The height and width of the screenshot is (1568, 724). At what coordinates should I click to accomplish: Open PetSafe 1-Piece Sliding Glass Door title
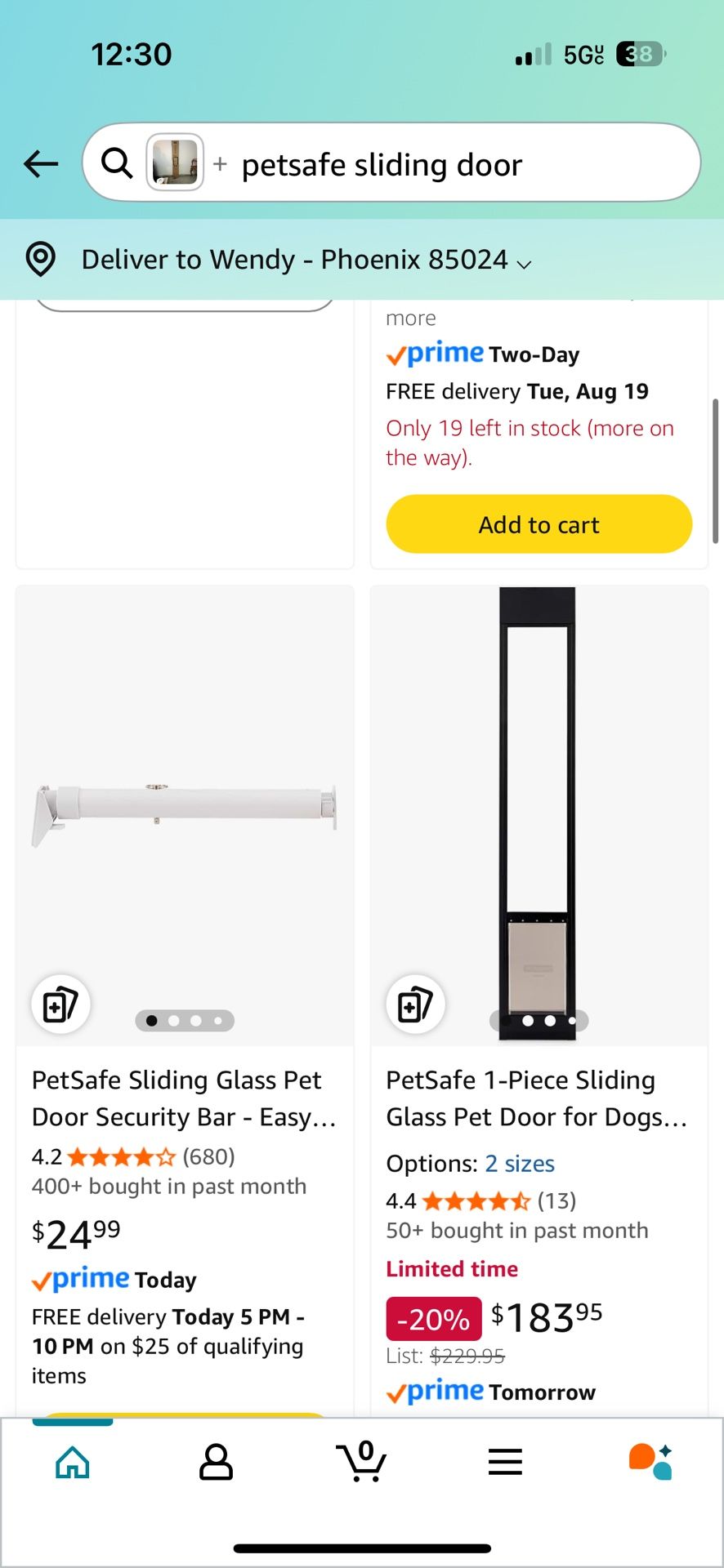[x=537, y=1098]
